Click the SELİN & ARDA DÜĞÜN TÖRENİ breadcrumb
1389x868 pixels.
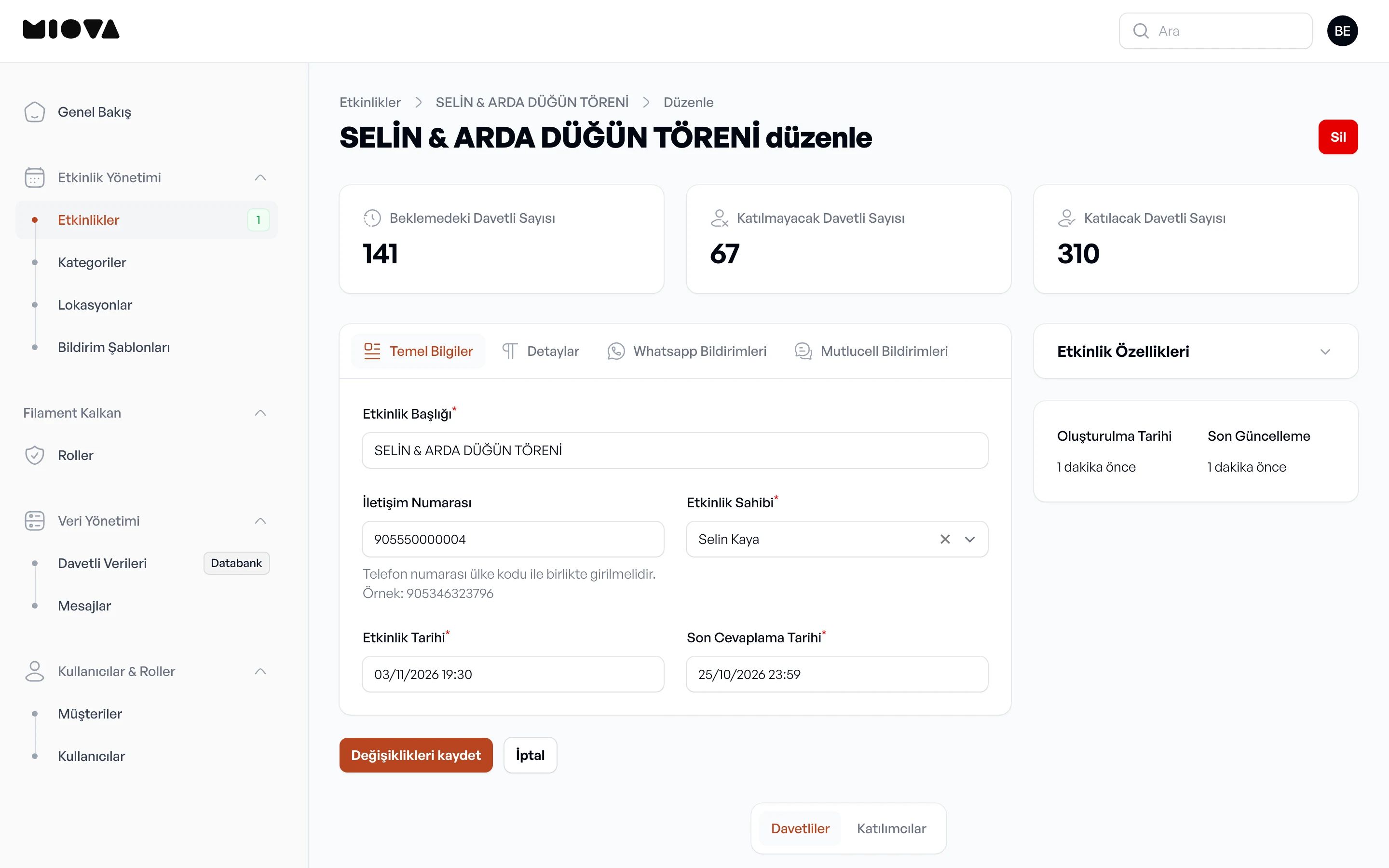click(532, 102)
